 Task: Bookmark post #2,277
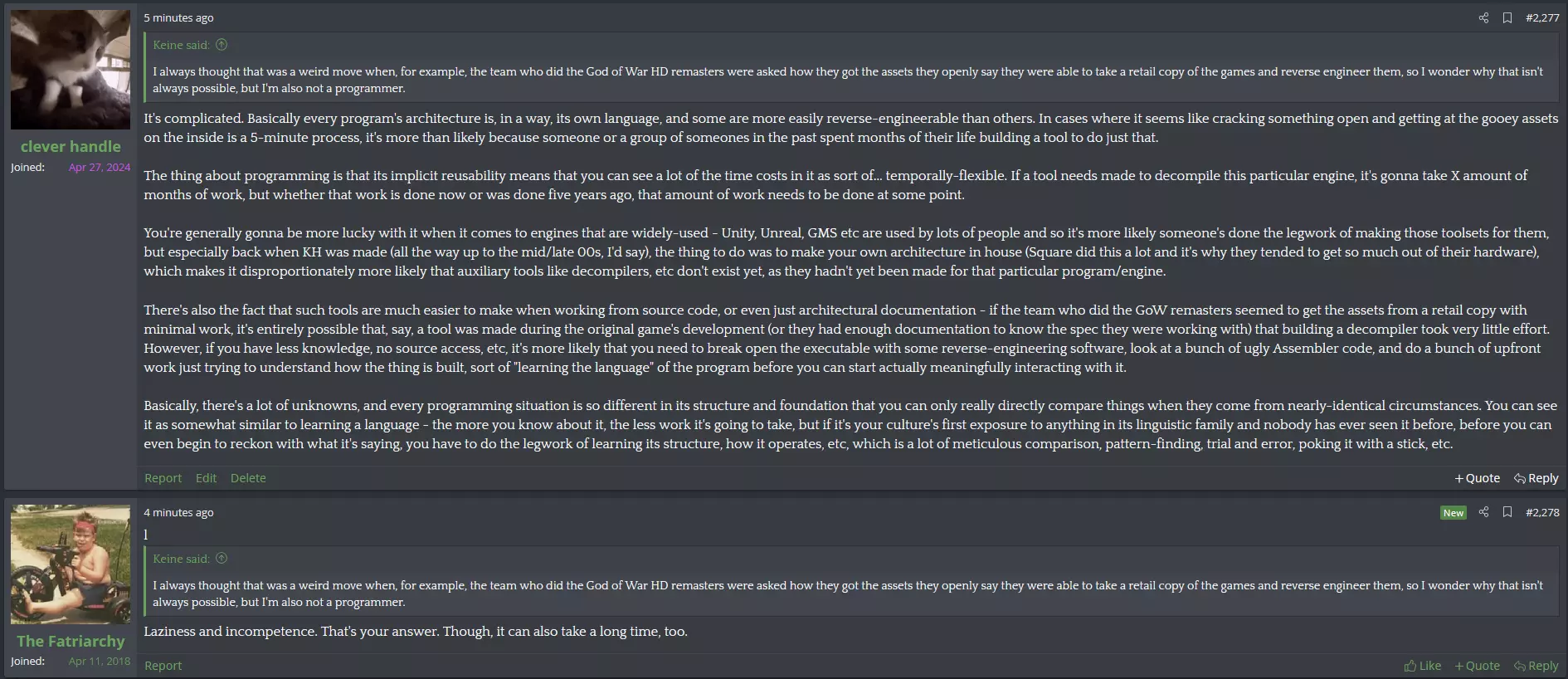coord(1507,17)
